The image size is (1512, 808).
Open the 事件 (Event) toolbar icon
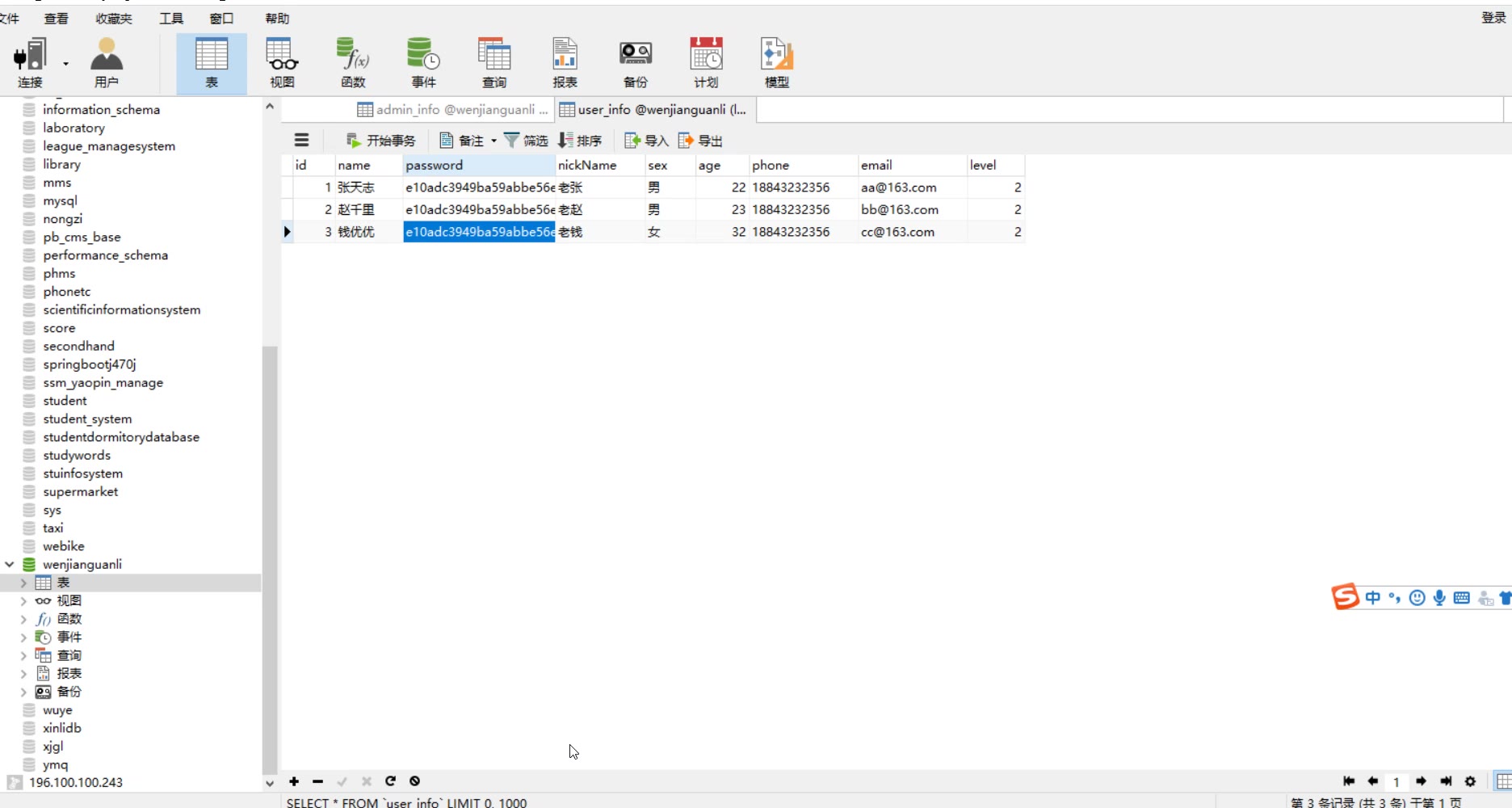[423, 62]
